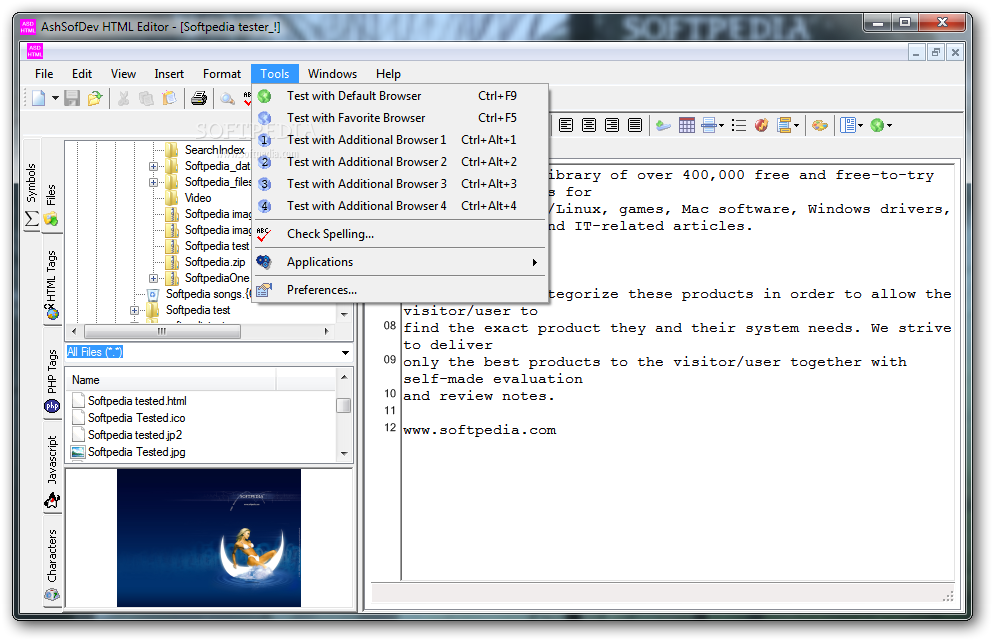Viewport: 993px width, 641px height.
Task: Click the Flash insert icon
Action: pyautogui.click(x=761, y=125)
